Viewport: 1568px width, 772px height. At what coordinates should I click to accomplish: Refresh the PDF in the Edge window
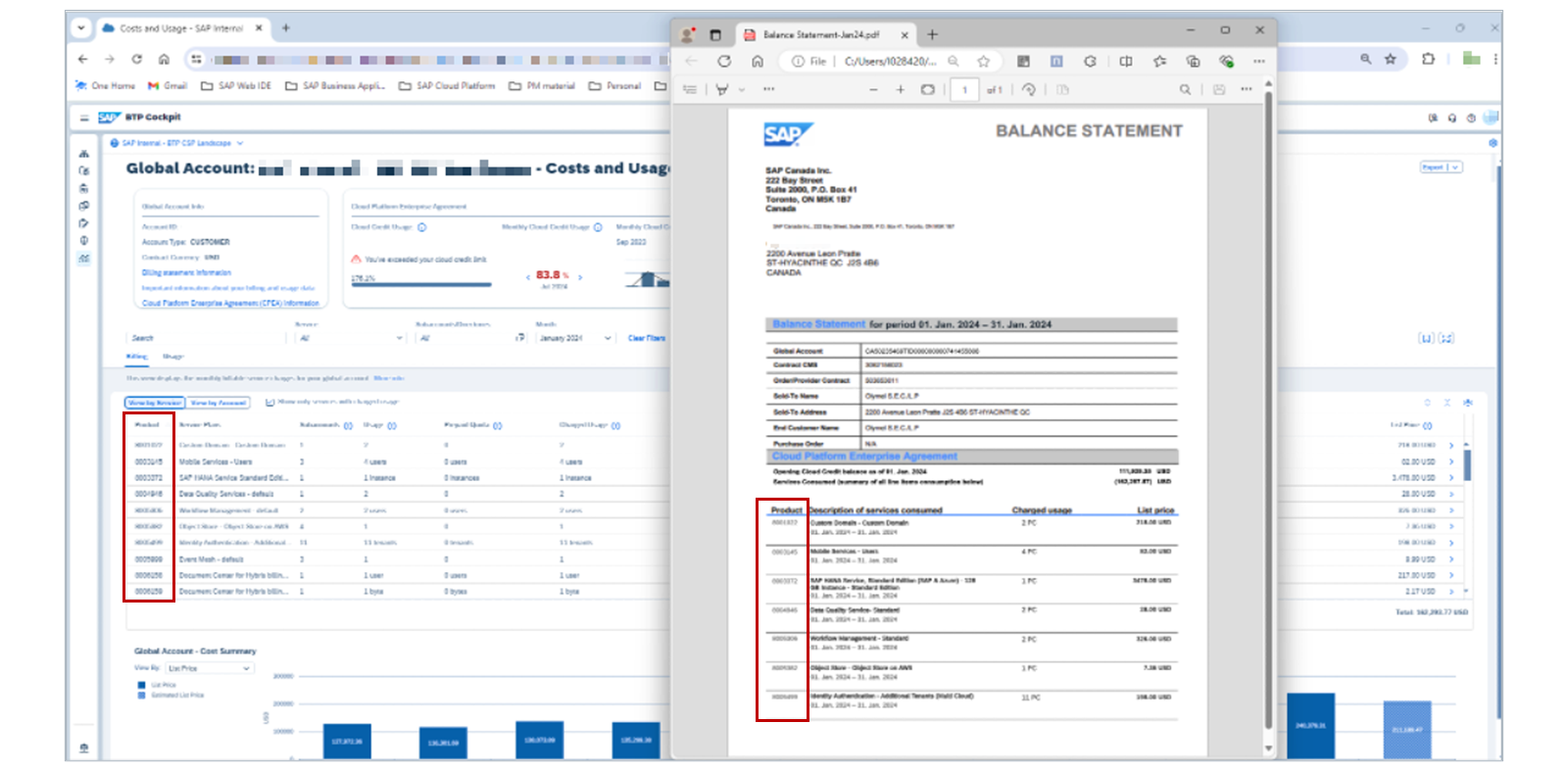point(724,61)
